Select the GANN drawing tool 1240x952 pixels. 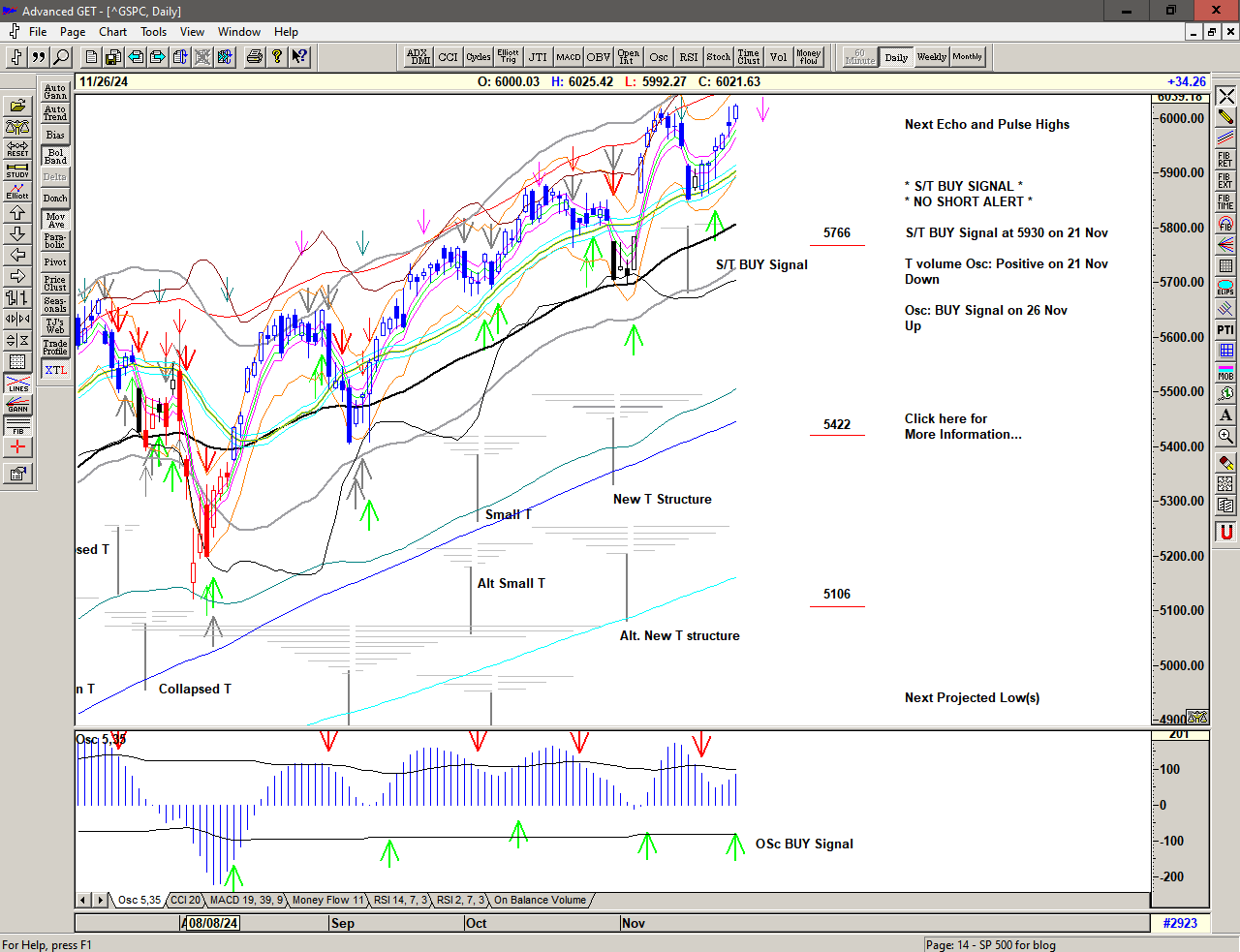click(17, 404)
